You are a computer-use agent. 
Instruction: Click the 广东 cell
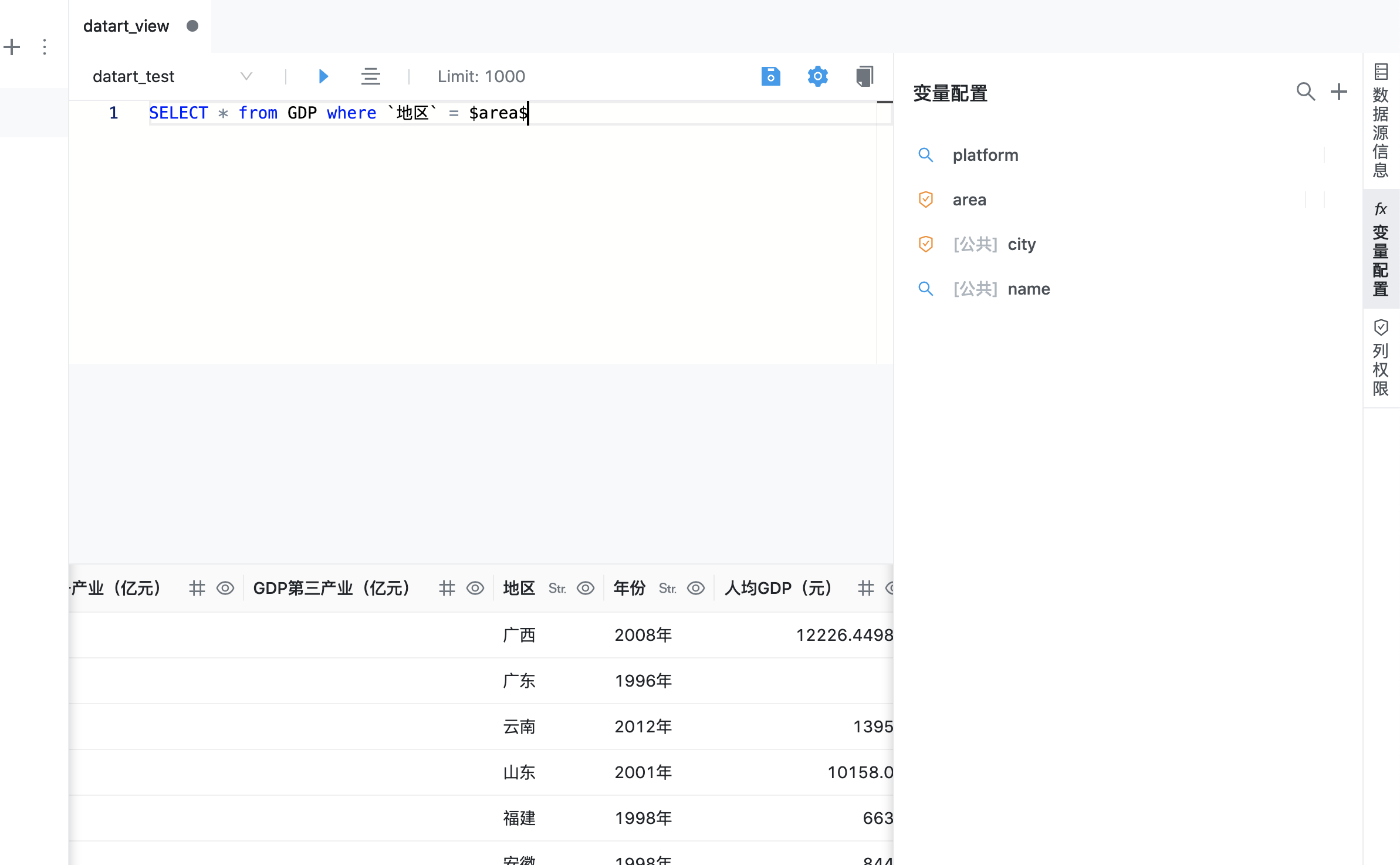(519, 681)
